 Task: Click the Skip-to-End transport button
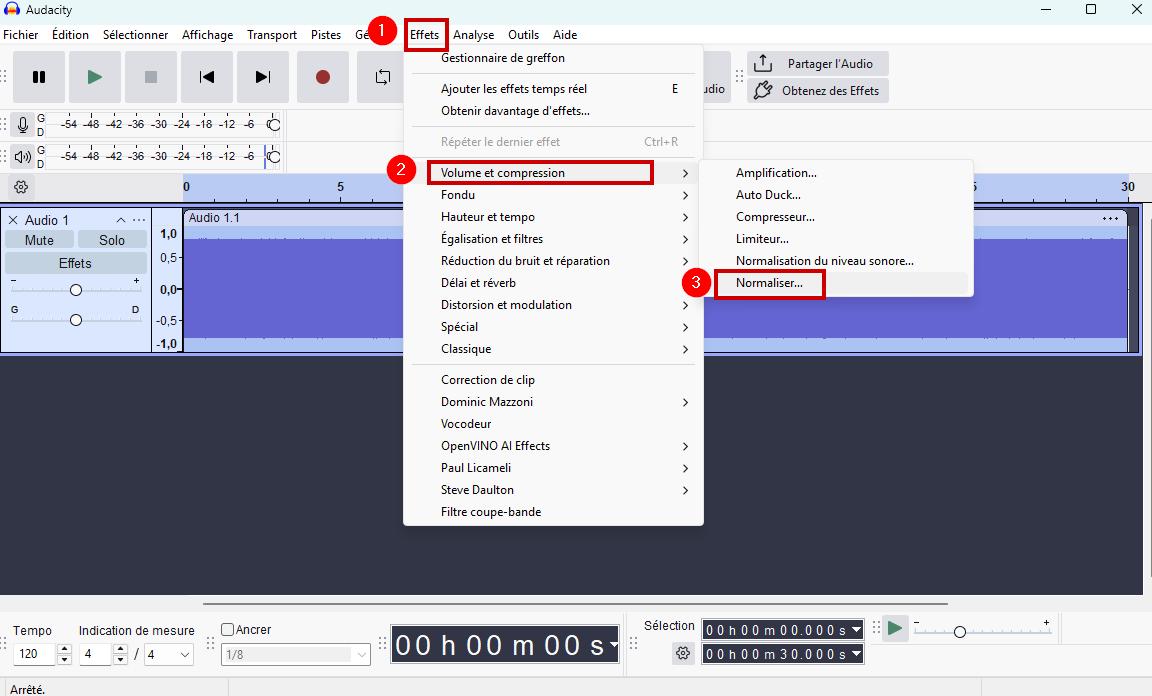coord(263,77)
